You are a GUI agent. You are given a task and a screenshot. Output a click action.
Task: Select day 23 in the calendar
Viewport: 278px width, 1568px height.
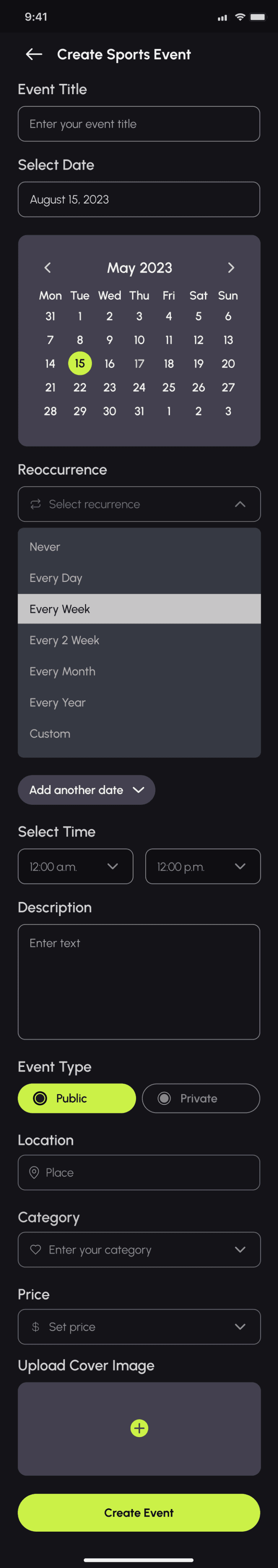(109, 387)
